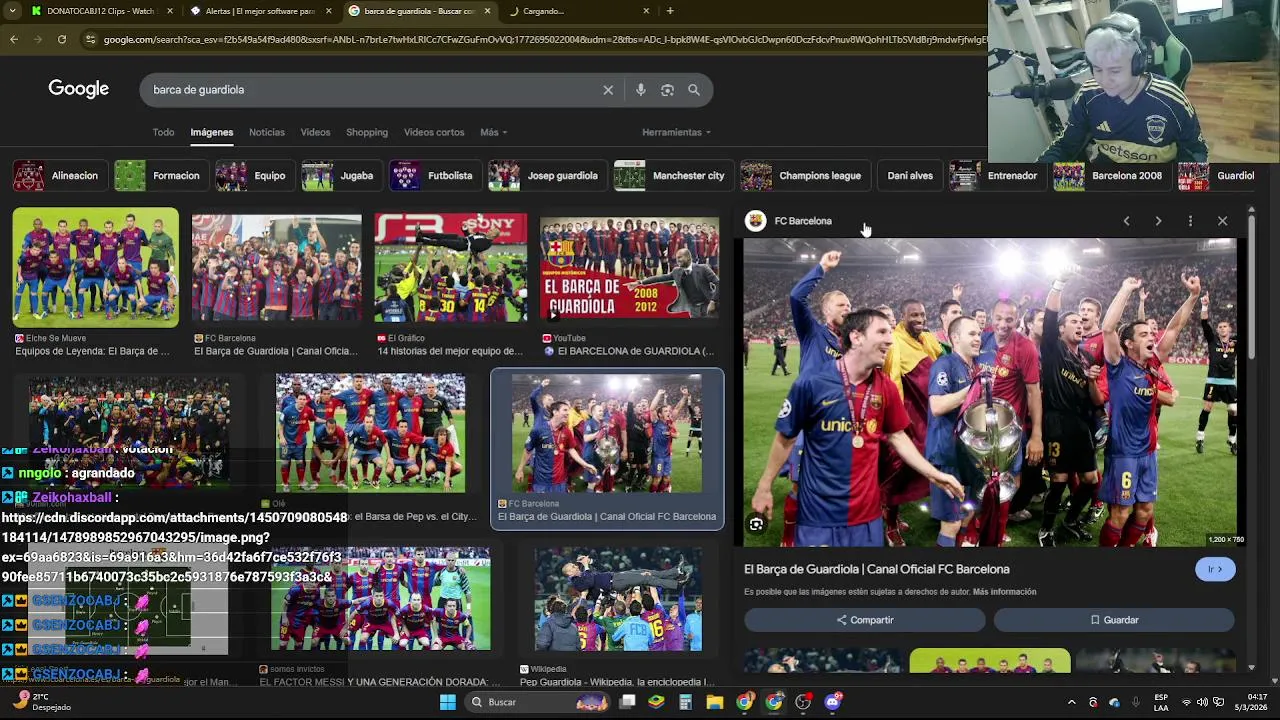Image resolution: width=1280 pixels, height=720 pixels.
Task: Close the Alertas browser tab
Action: [328, 11]
